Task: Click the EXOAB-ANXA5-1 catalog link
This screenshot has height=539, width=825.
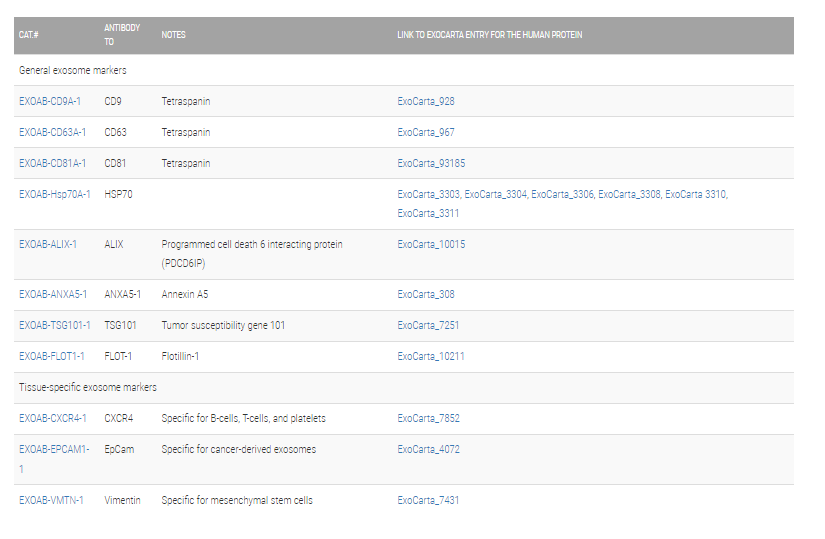Action: point(53,294)
